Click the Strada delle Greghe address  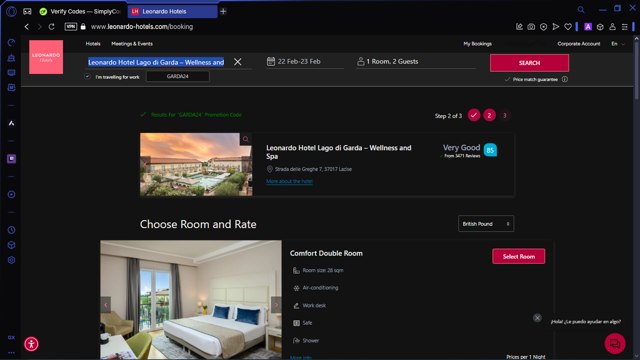(313, 169)
